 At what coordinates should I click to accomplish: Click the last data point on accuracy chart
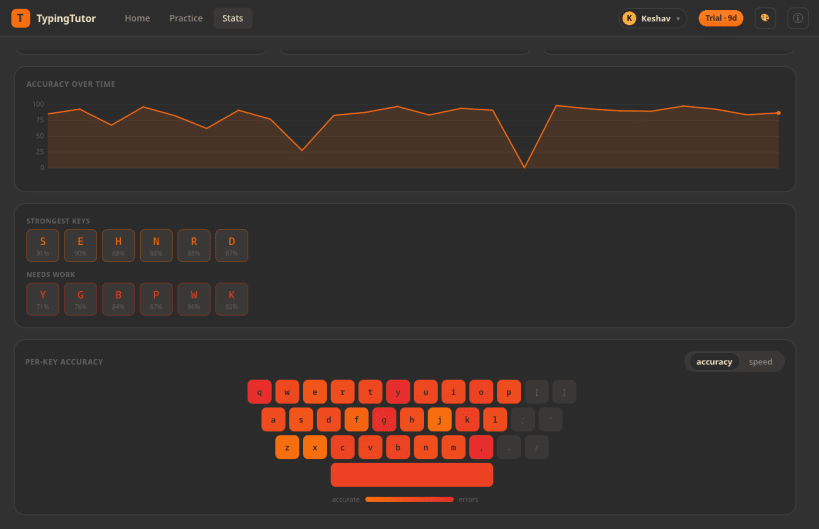pos(778,113)
